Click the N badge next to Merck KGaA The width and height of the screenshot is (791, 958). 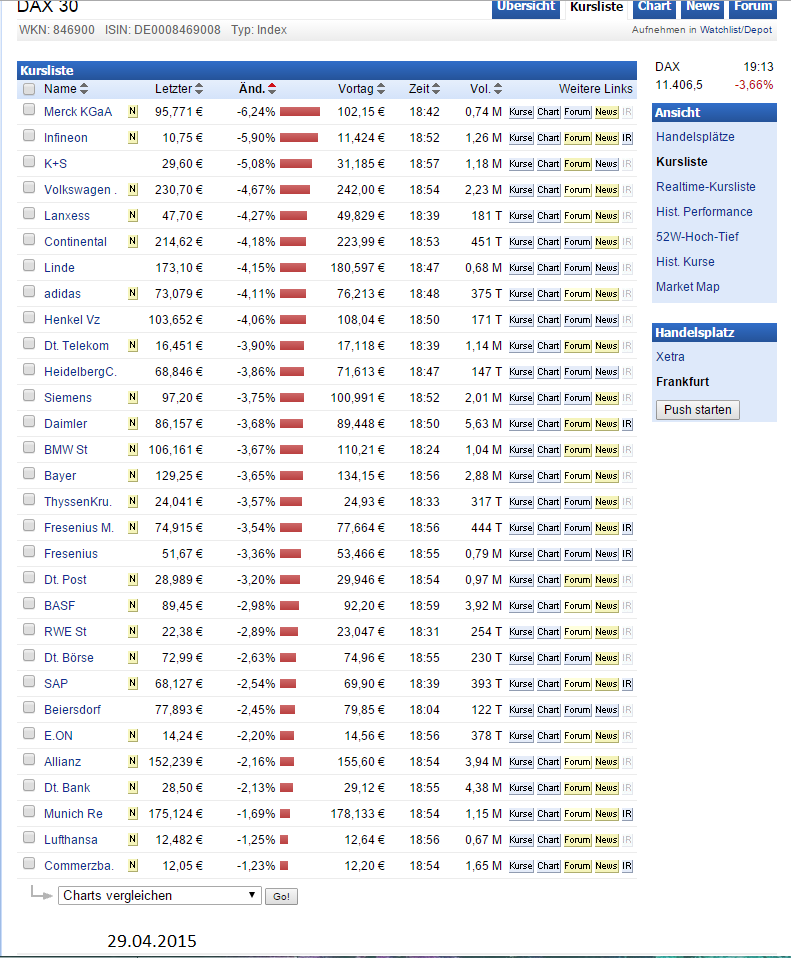(133, 111)
